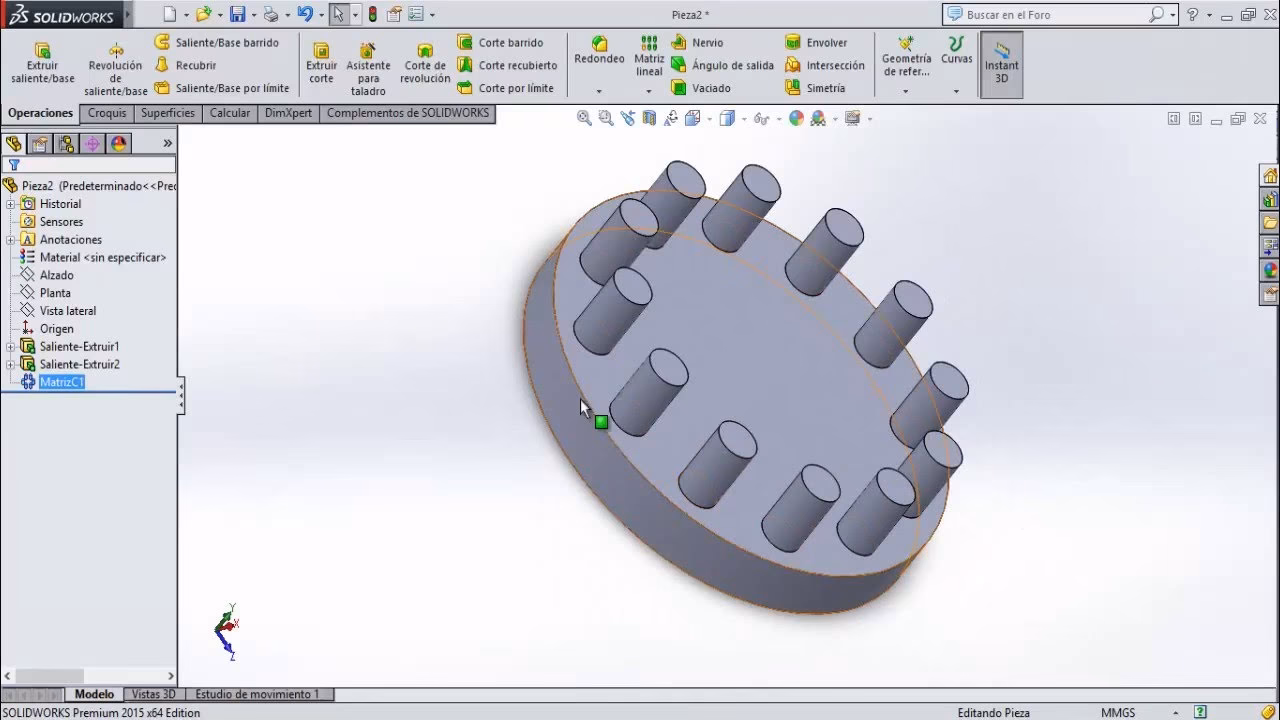Switch to the Croquis tab
Viewport: 1280px width, 720px height.
click(107, 113)
